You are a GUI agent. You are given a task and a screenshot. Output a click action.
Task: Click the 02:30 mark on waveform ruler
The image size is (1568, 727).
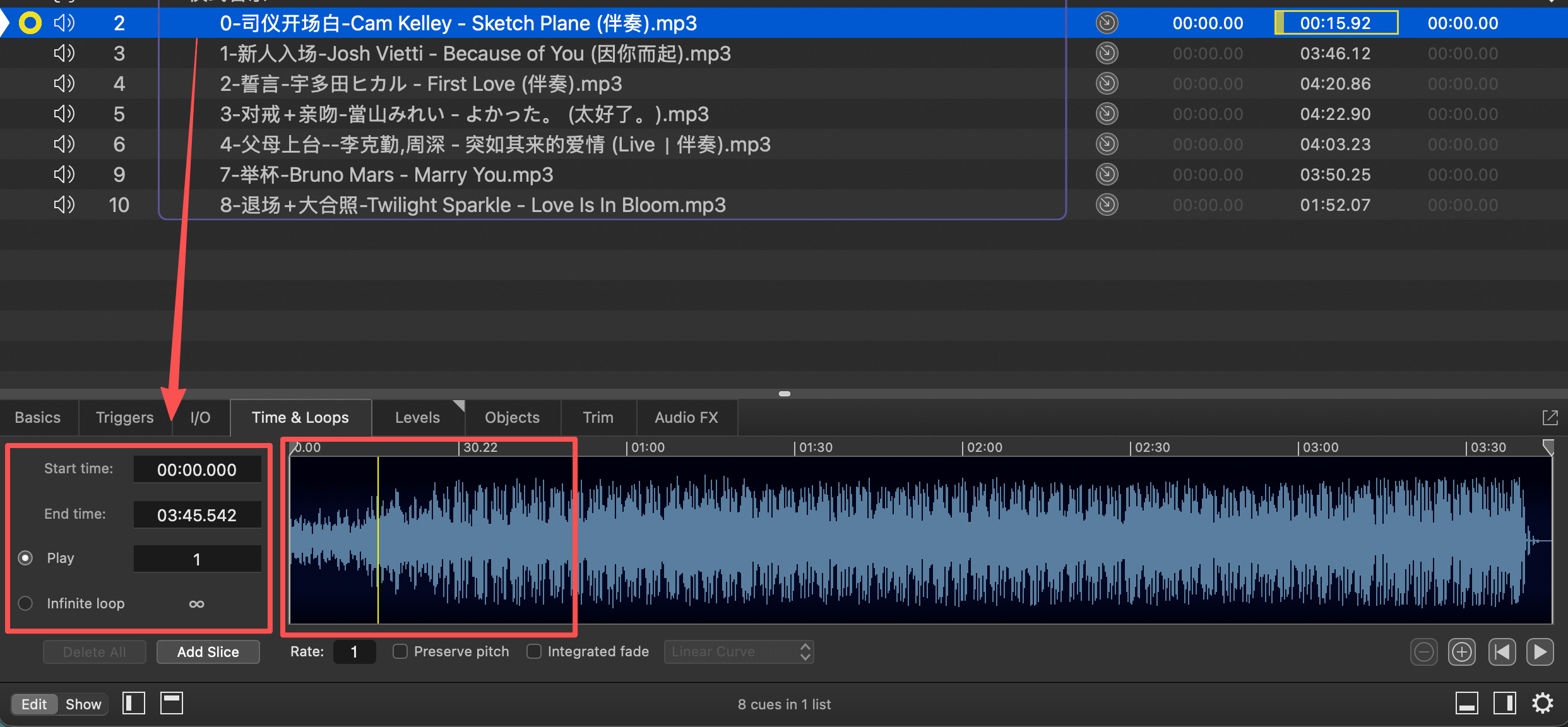[x=1152, y=447]
